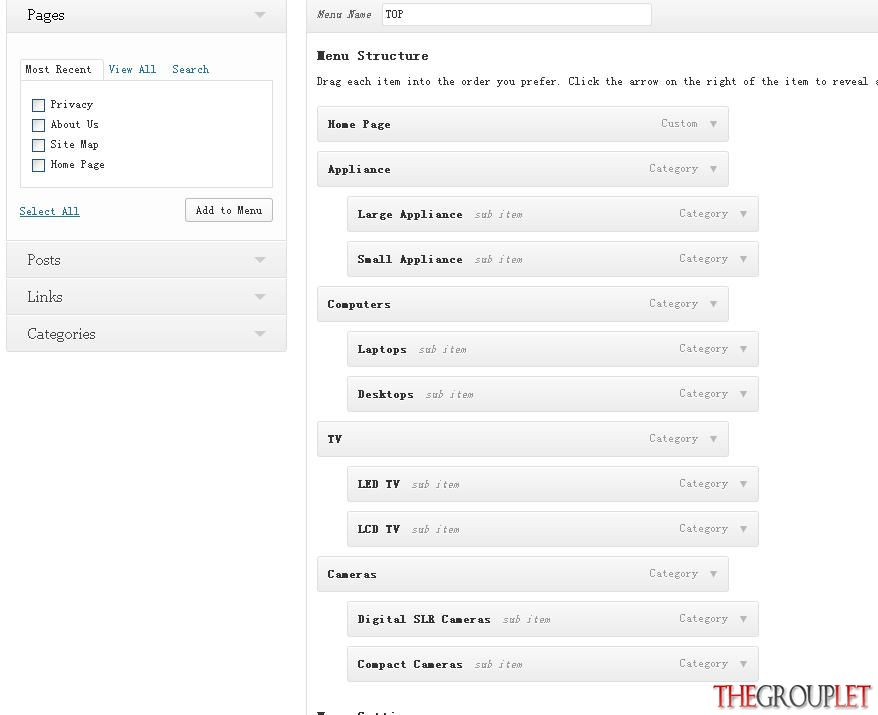Select the Desktops sub item label
This screenshot has height=715, width=878.
click(385, 394)
